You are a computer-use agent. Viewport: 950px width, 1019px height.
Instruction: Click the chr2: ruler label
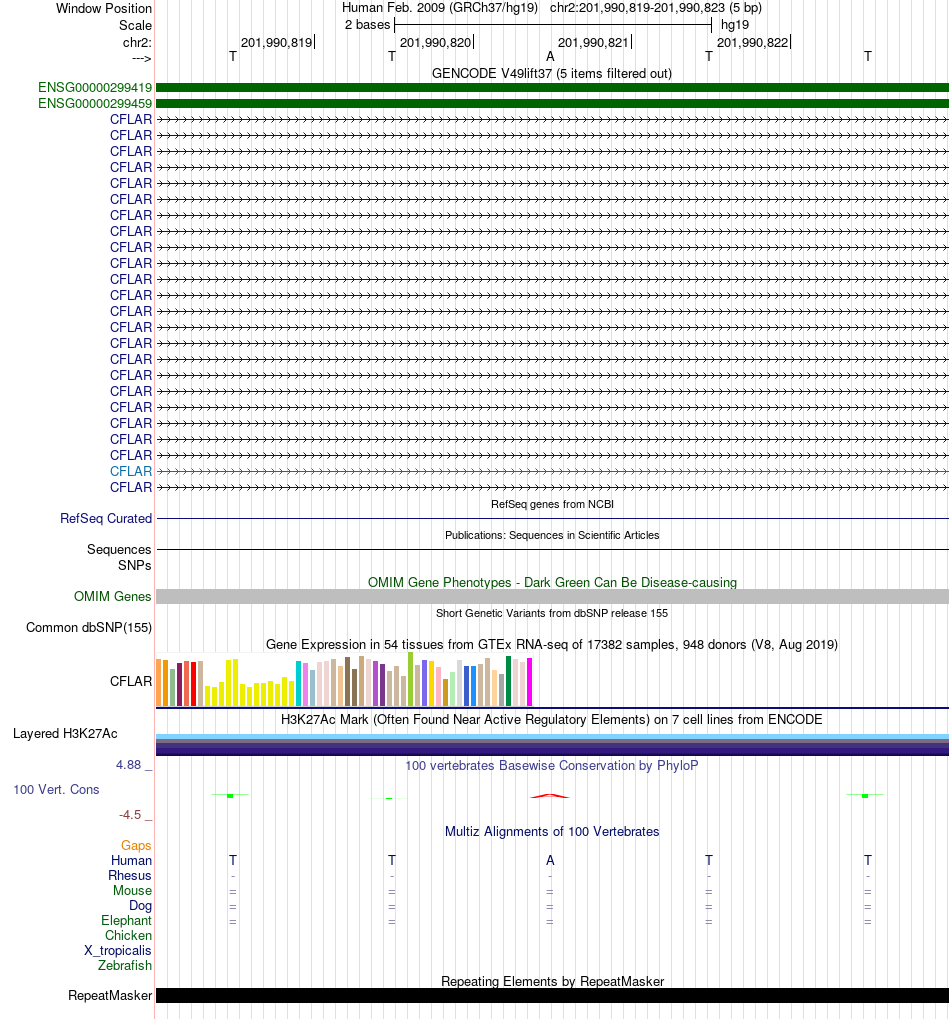137,42
